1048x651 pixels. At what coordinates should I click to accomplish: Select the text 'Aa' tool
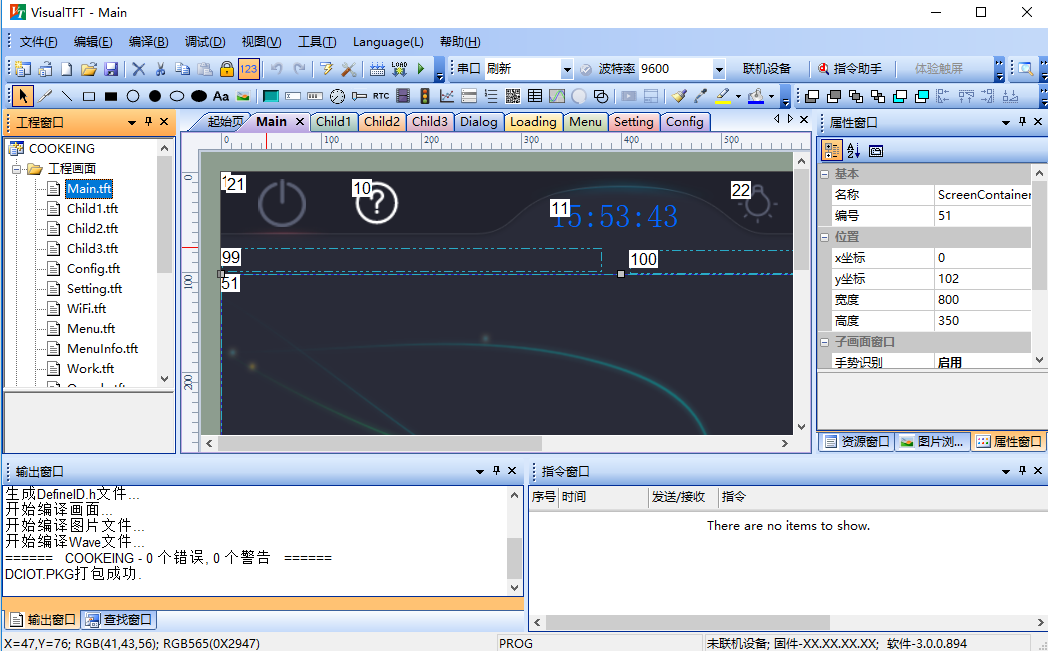[x=220, y=96]
